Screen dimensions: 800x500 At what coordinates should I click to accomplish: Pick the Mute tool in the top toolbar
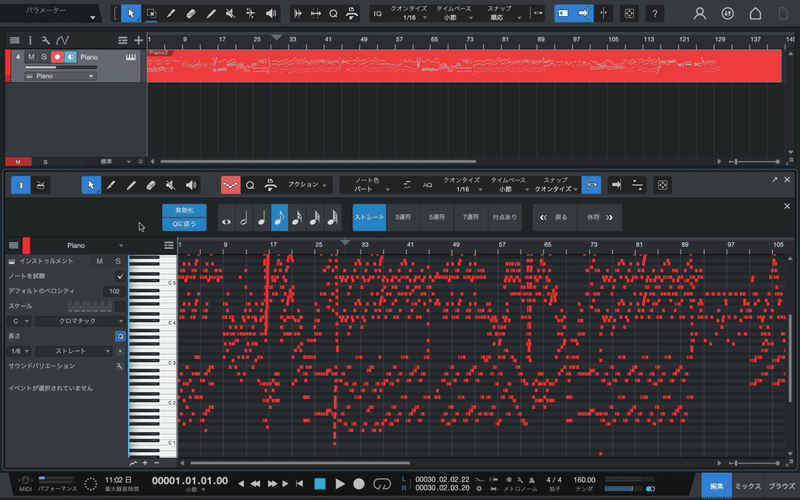[x=231, y=14]
